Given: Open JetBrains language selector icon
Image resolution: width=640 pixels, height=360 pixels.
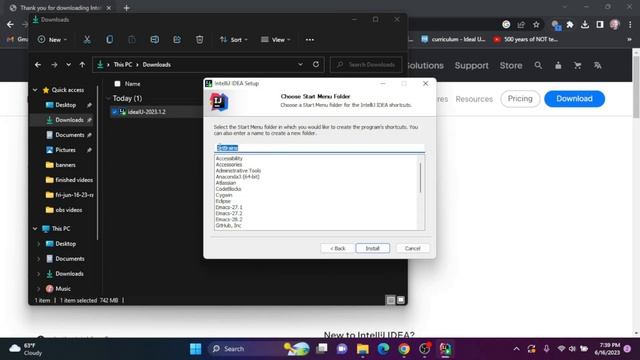Looking at the screenshot, I should [x=598, y=65].
